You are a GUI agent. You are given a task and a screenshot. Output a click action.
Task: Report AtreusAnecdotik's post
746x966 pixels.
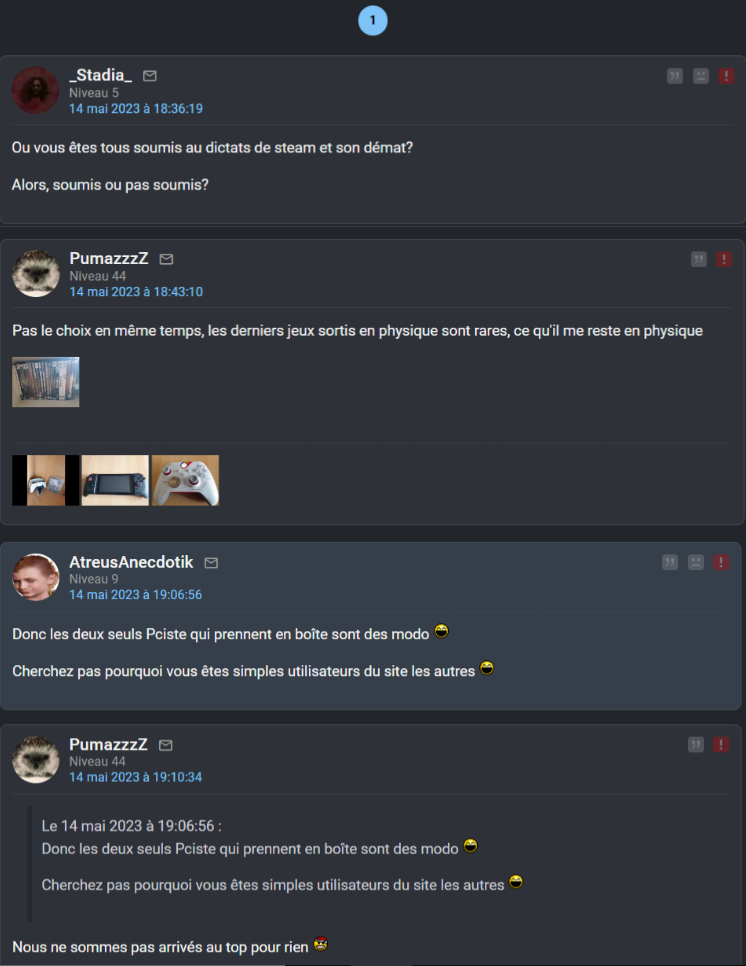[x=721, y=562]
